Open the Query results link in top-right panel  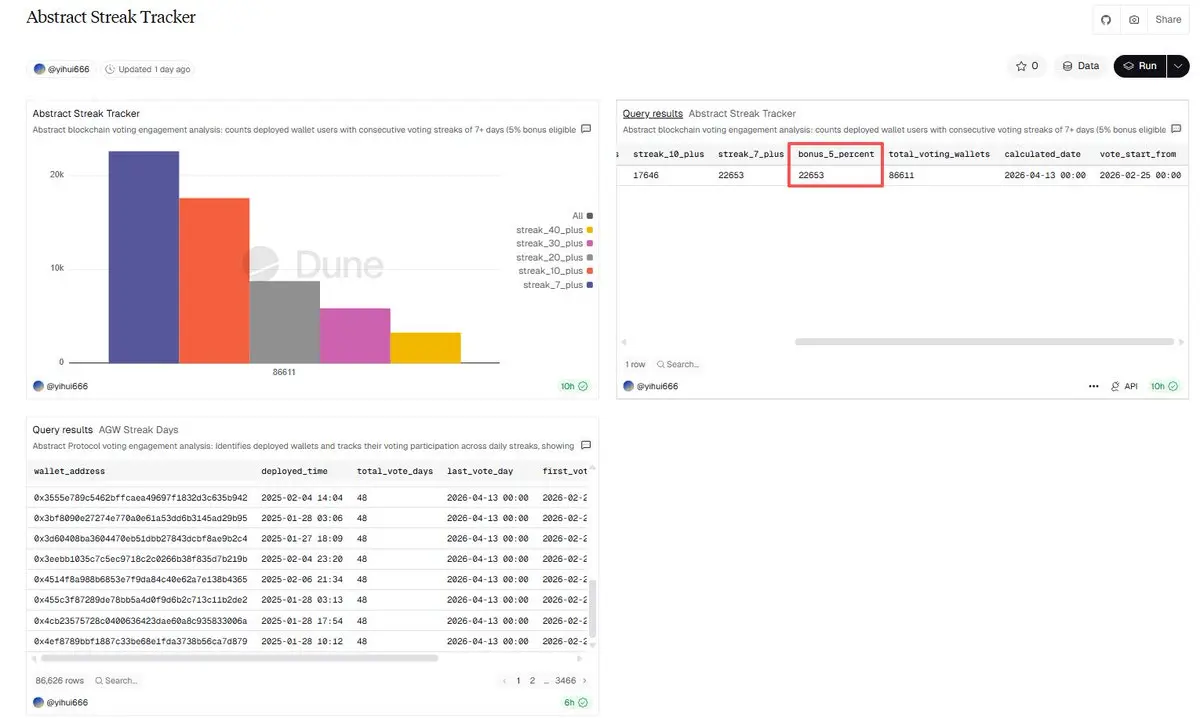[x=652, y=114]
